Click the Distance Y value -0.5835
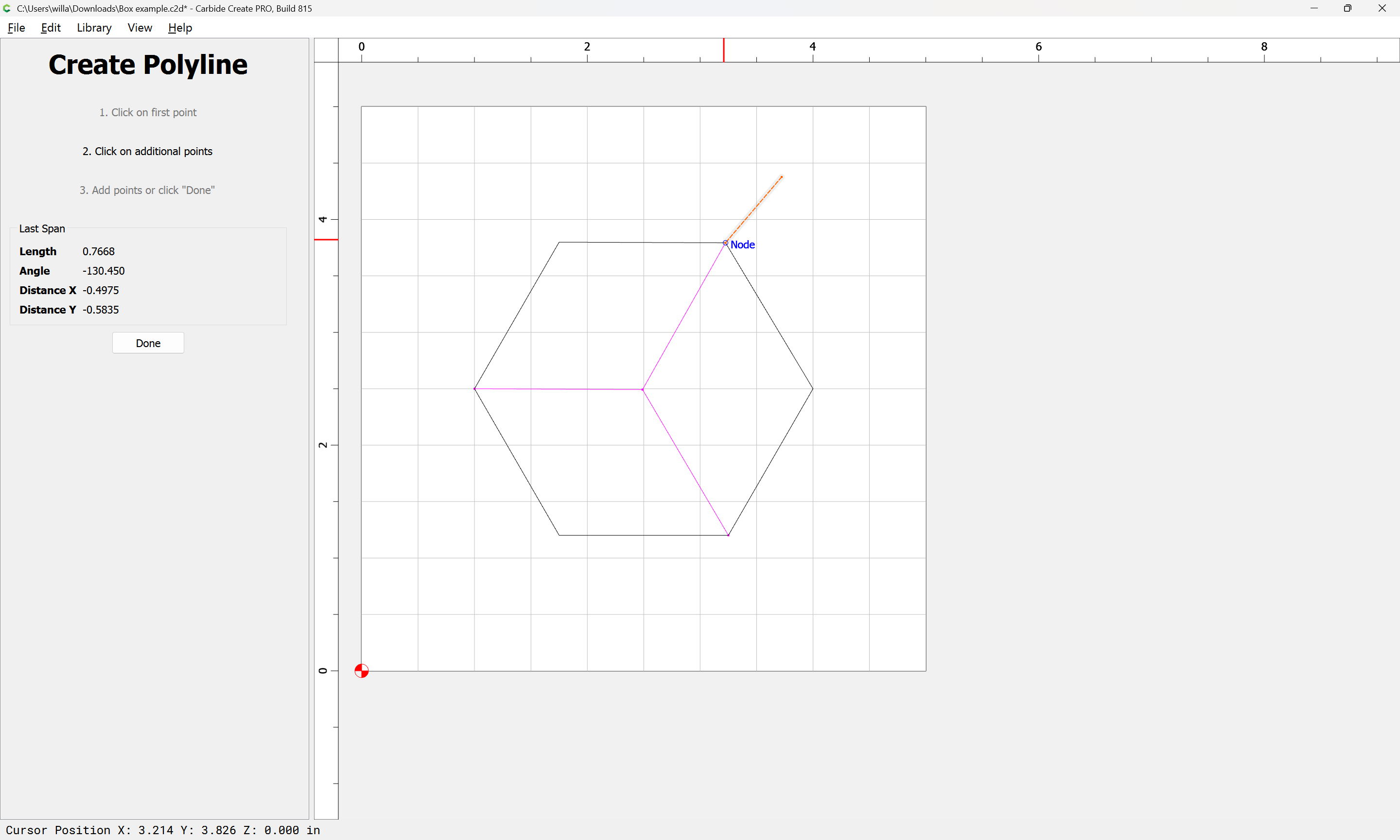Viewport: 1400px width, 840px height. point(101,310)
